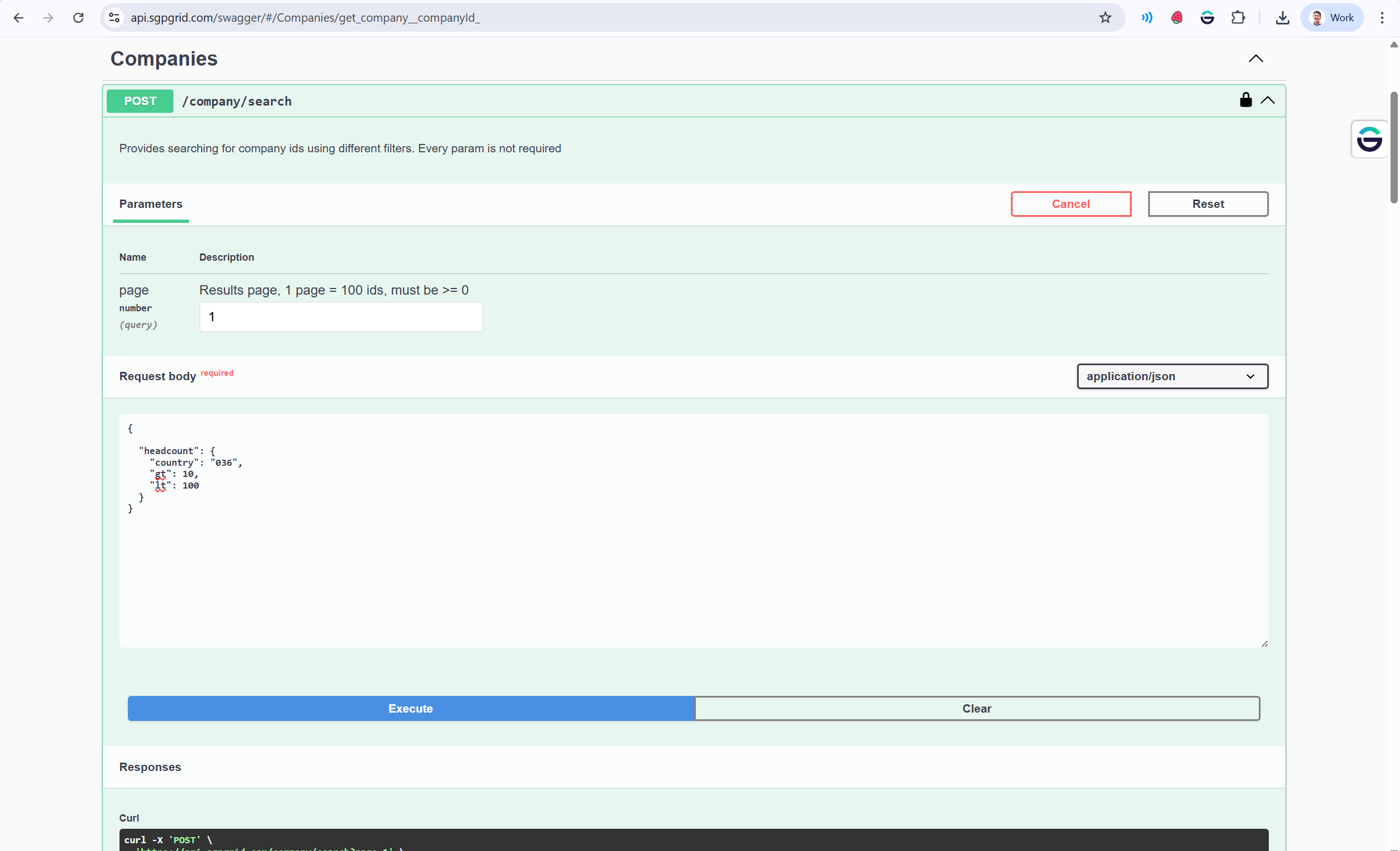This screenshot has width=1400, height=851.
Task: Click the Request body label
Action: [157, 376]
